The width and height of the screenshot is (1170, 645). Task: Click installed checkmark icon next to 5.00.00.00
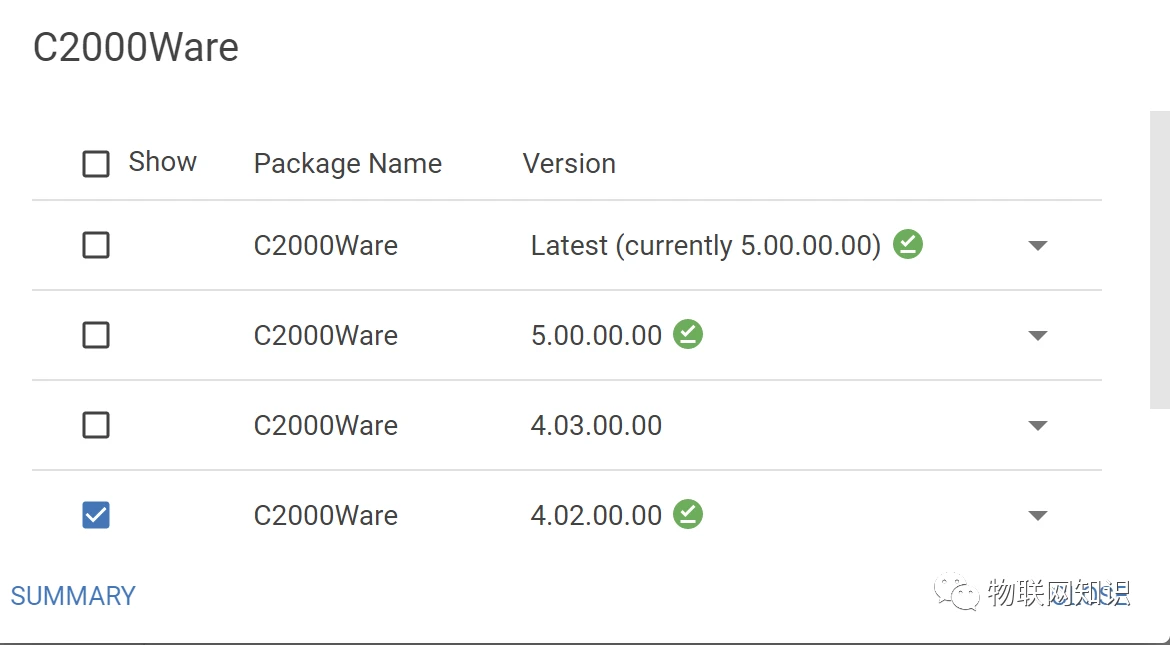(x=688, y=334)
